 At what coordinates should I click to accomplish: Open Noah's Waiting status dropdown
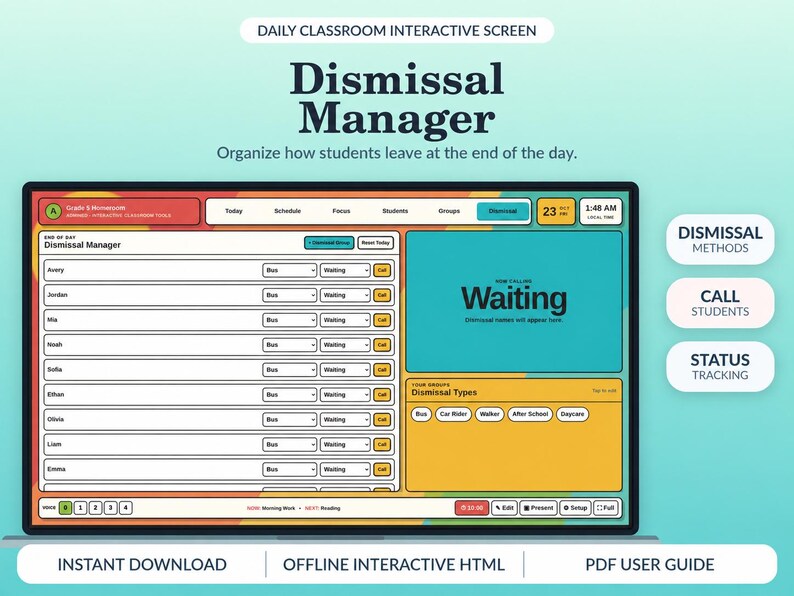(x=345, y=345)
